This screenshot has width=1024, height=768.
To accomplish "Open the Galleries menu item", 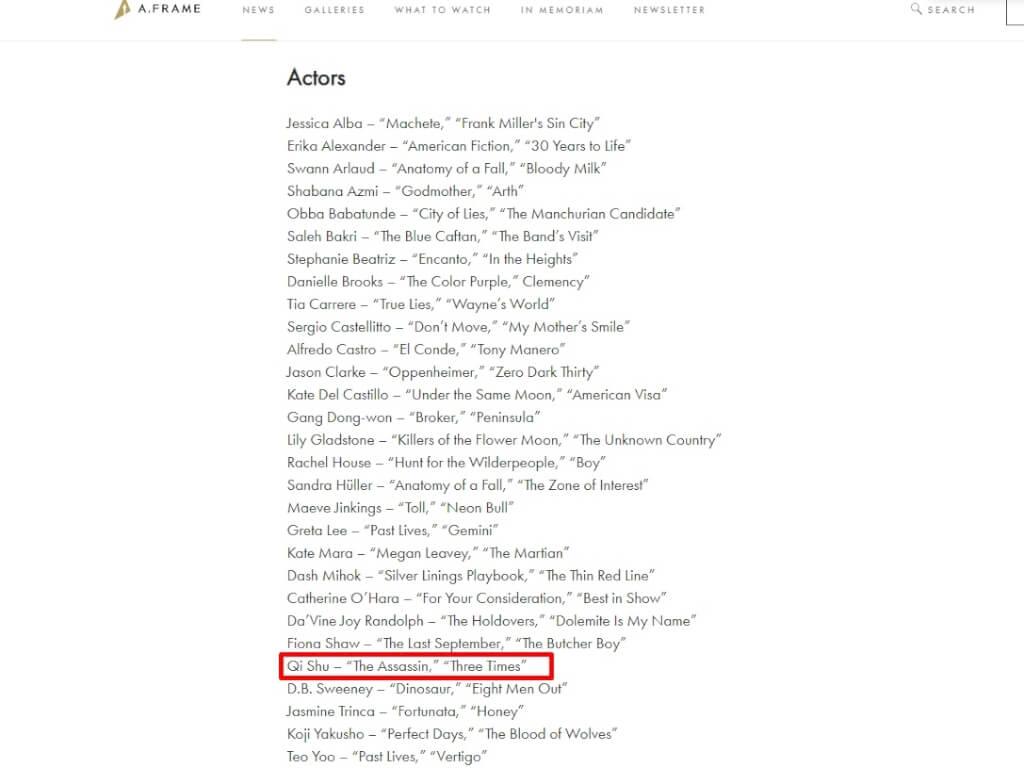I will pyautogui.click(x=334, y=10).
